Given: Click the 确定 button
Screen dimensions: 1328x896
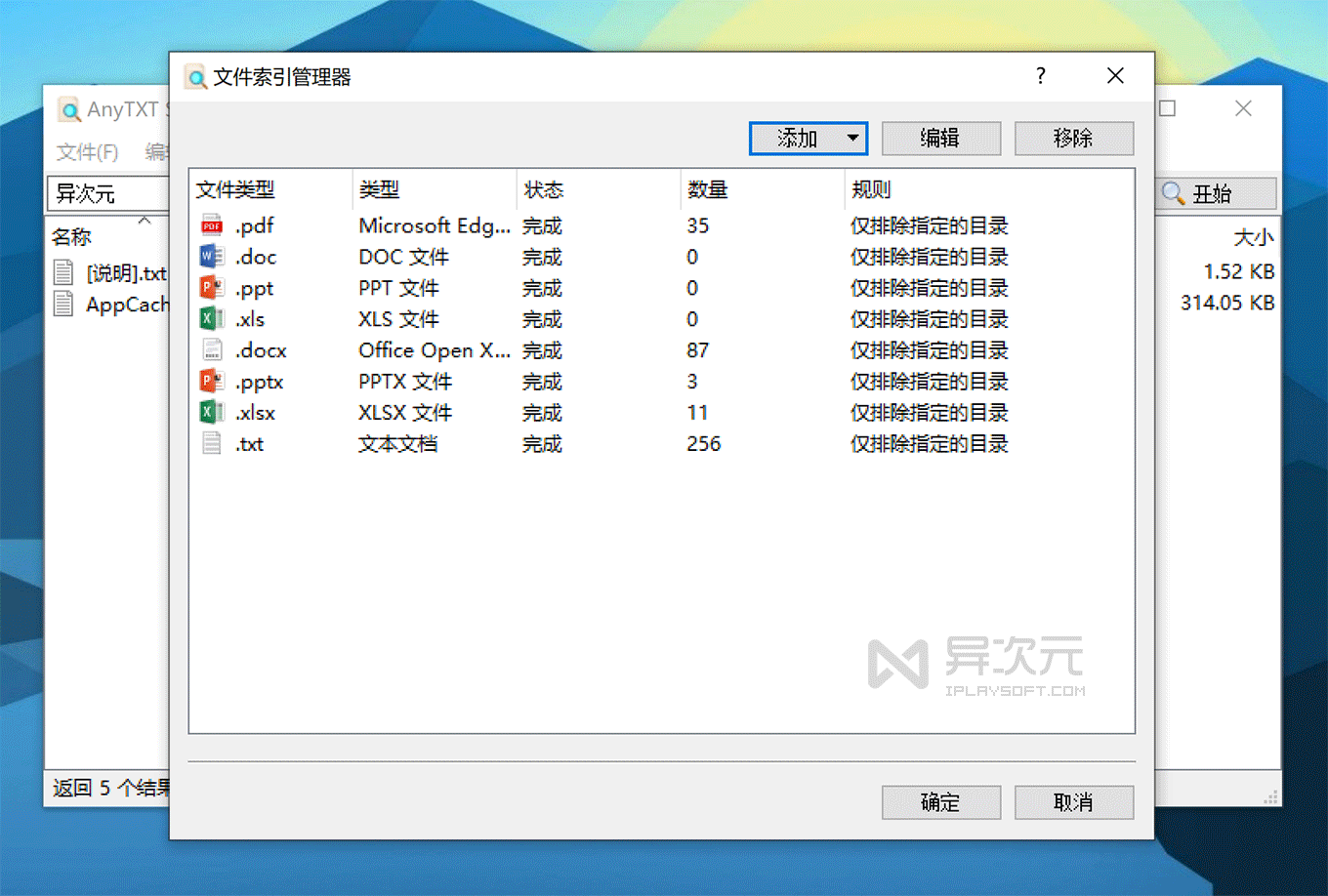Looking at the screenshot, I should (x=940, y=802).
